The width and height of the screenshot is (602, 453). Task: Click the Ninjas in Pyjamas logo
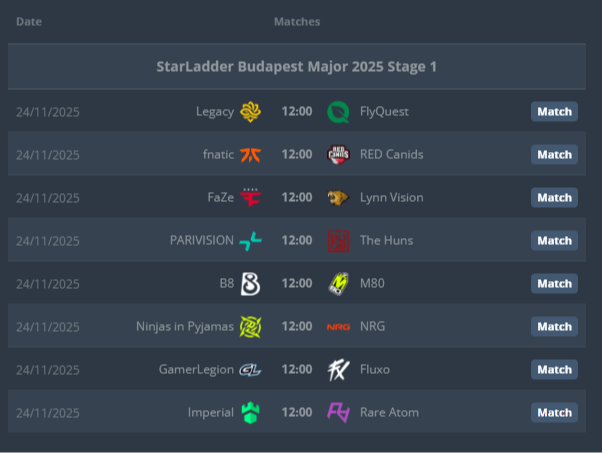(250, 326)
